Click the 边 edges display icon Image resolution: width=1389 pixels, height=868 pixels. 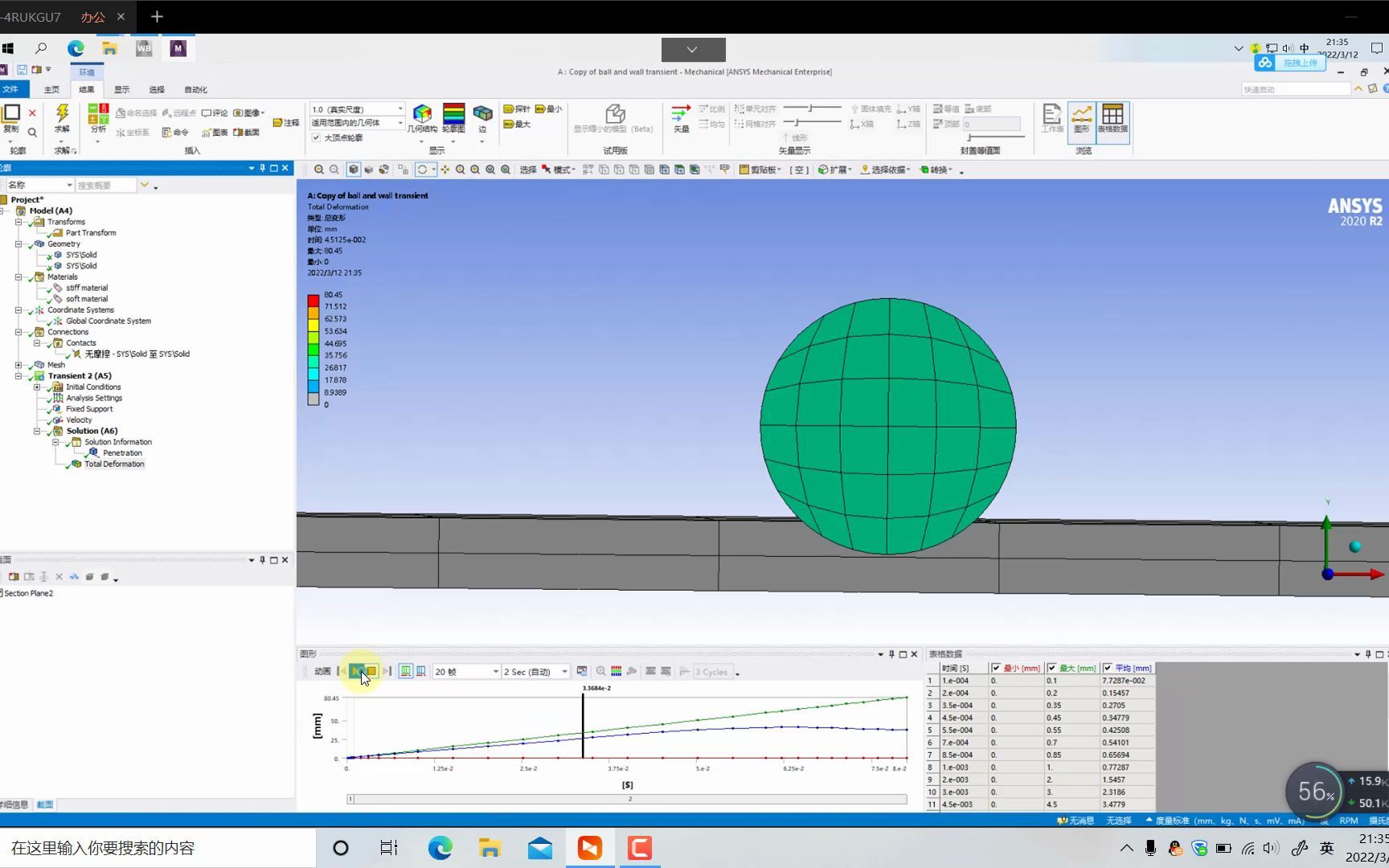tap(482, 113)
